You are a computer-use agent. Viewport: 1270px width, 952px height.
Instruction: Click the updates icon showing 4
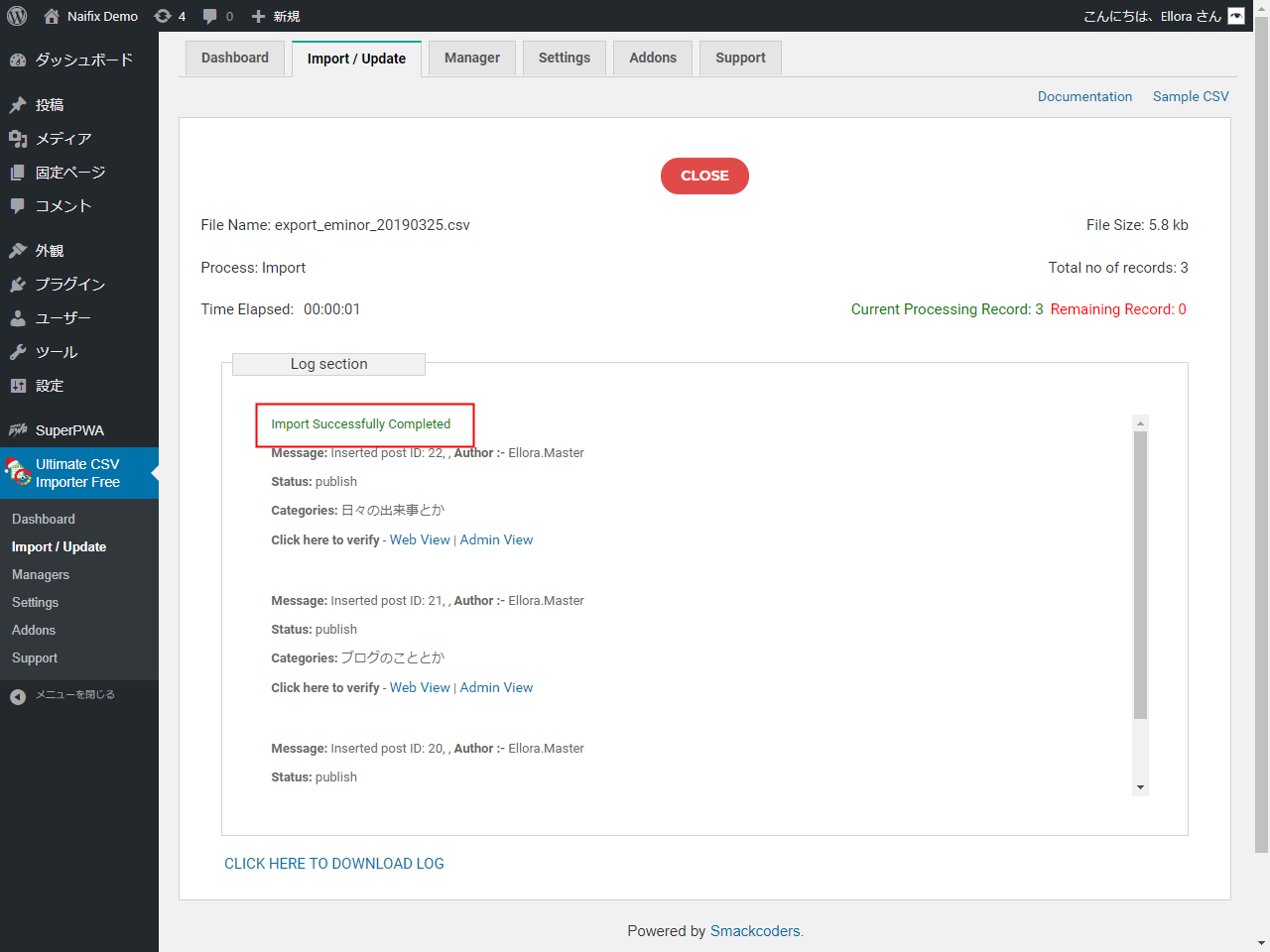pos(163,16)
